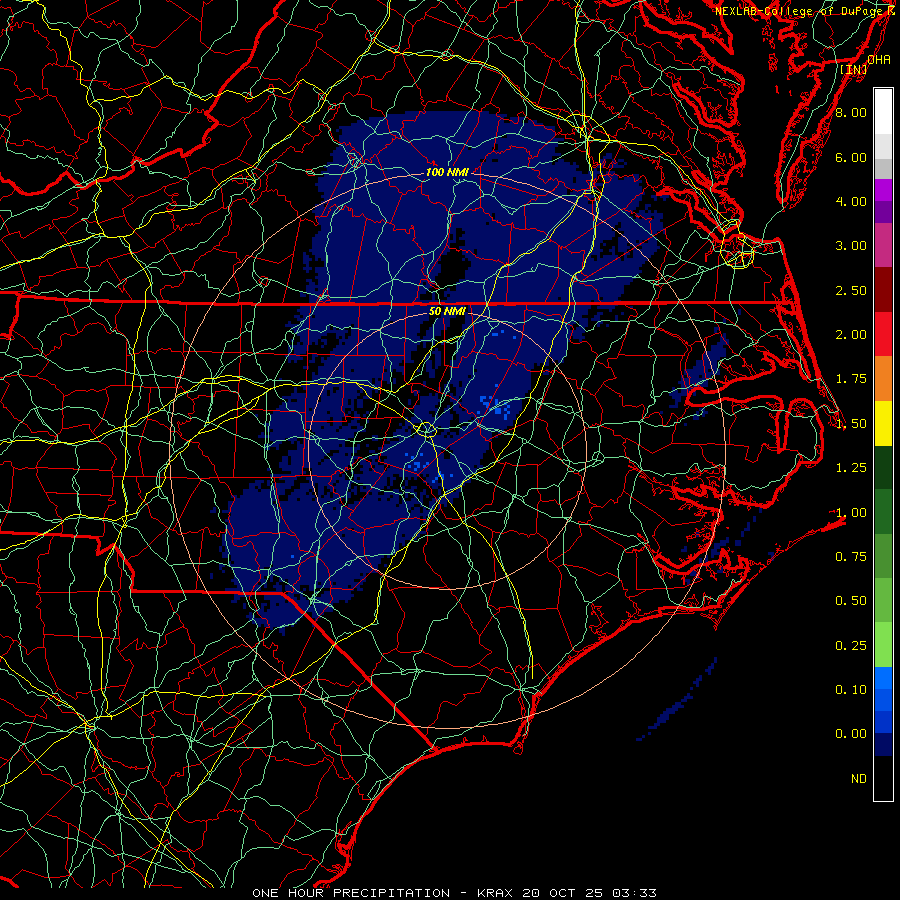Select the 0.50 legend label
The image size is (900, 900).
[x=851, y=601]
